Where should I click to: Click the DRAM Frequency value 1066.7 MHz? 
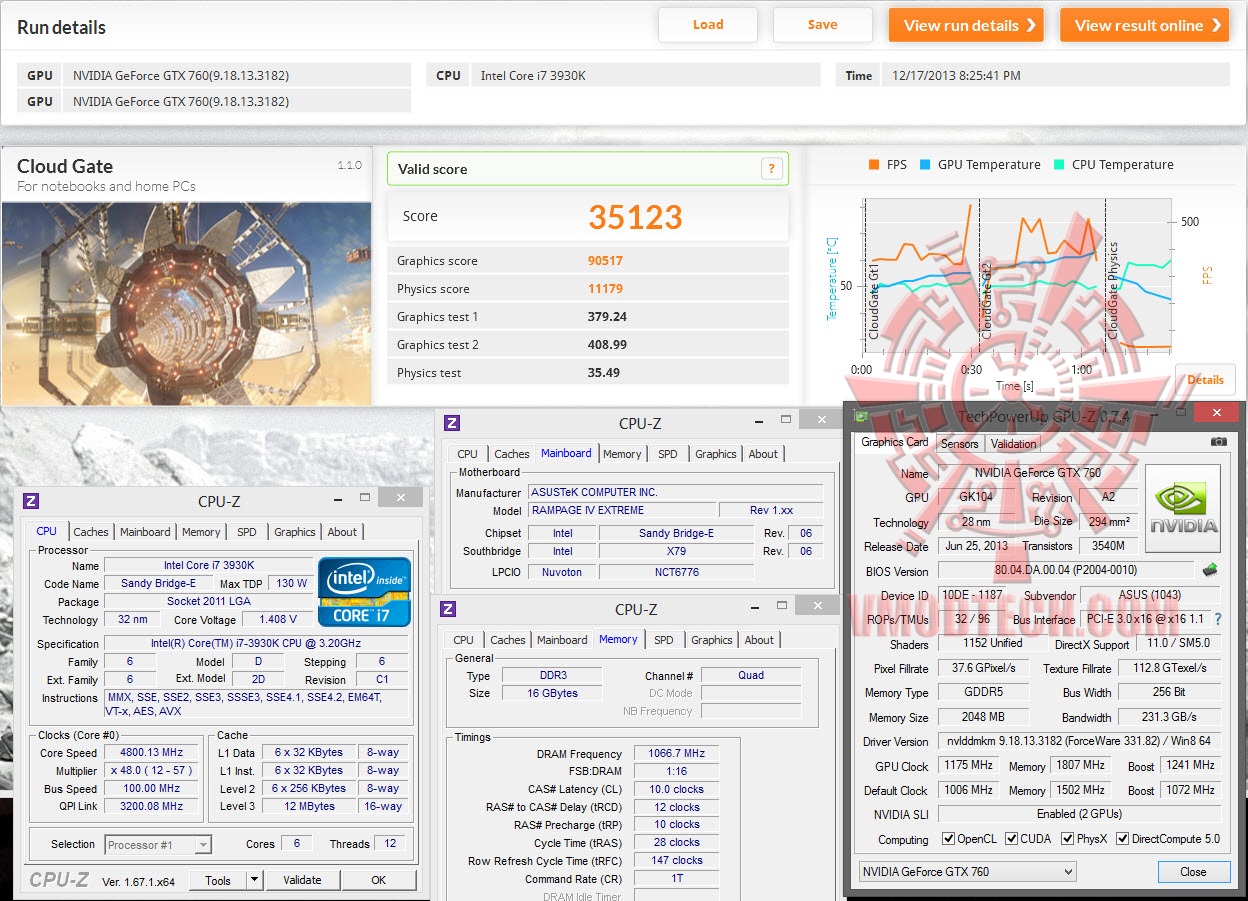click(x=679, y=754)
